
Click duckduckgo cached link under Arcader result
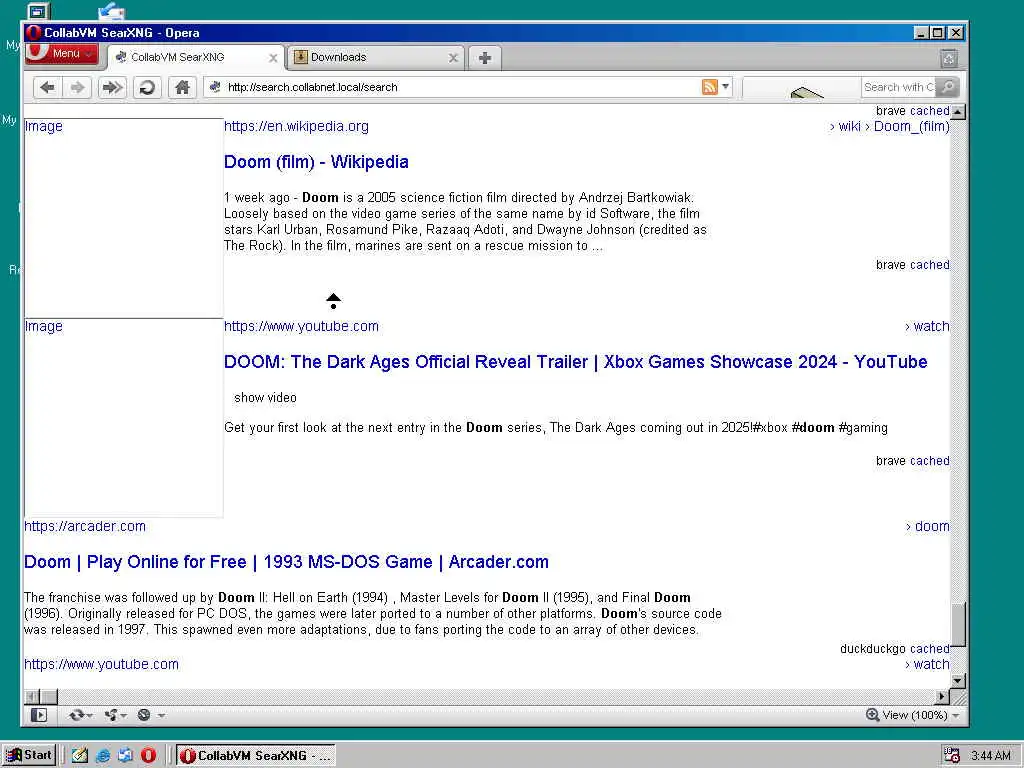tap(929, 648)
